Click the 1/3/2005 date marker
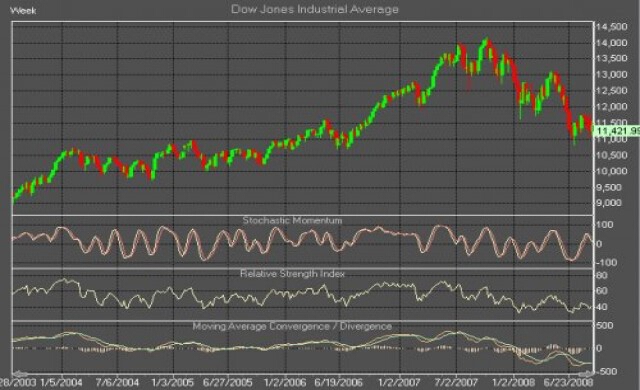Viewport: 640px width, 390px height. 172,383
